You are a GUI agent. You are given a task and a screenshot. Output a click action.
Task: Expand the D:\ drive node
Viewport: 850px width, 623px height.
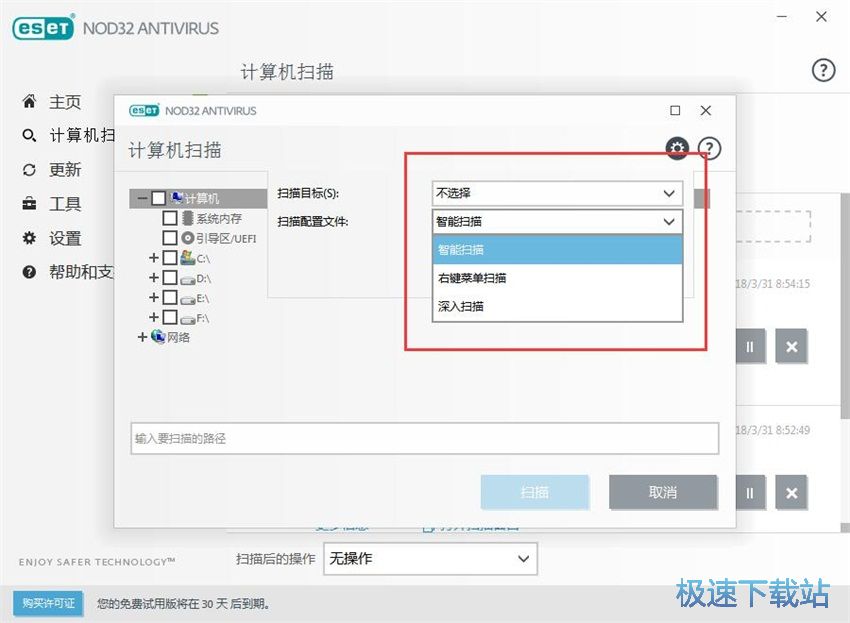tap(154, 277)
